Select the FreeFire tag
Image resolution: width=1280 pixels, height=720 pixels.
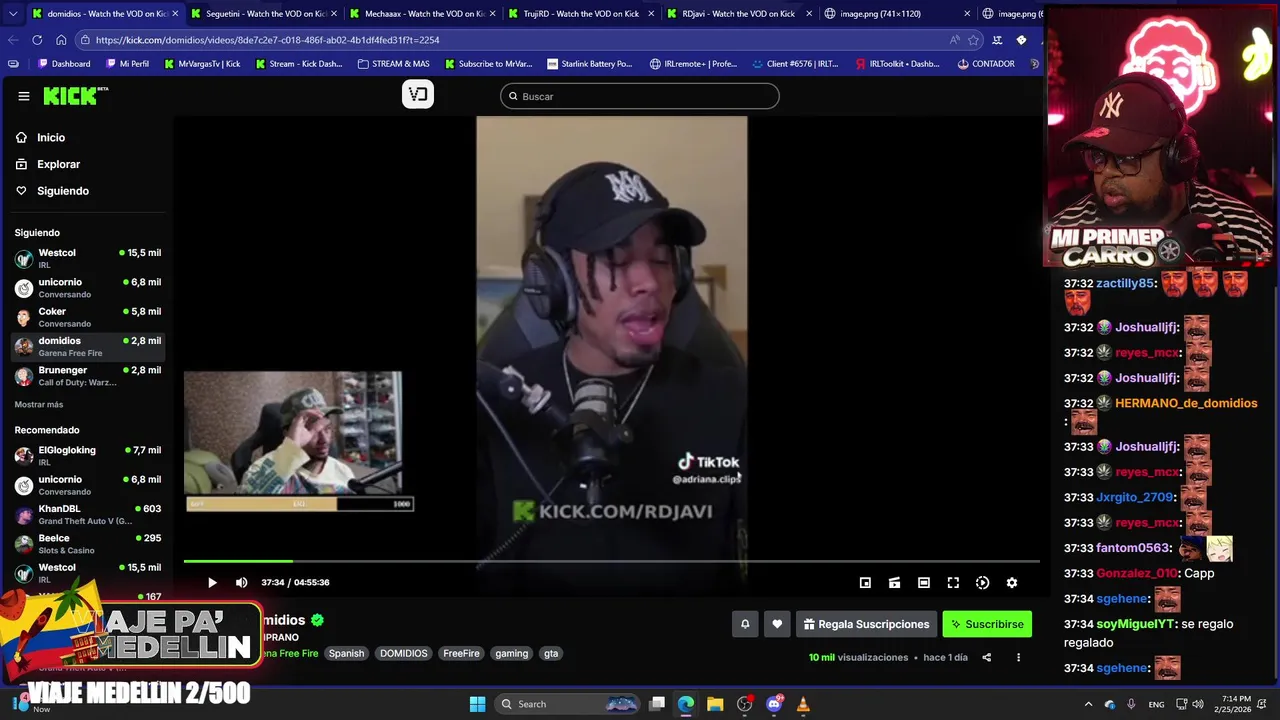(x=461, y=653)
